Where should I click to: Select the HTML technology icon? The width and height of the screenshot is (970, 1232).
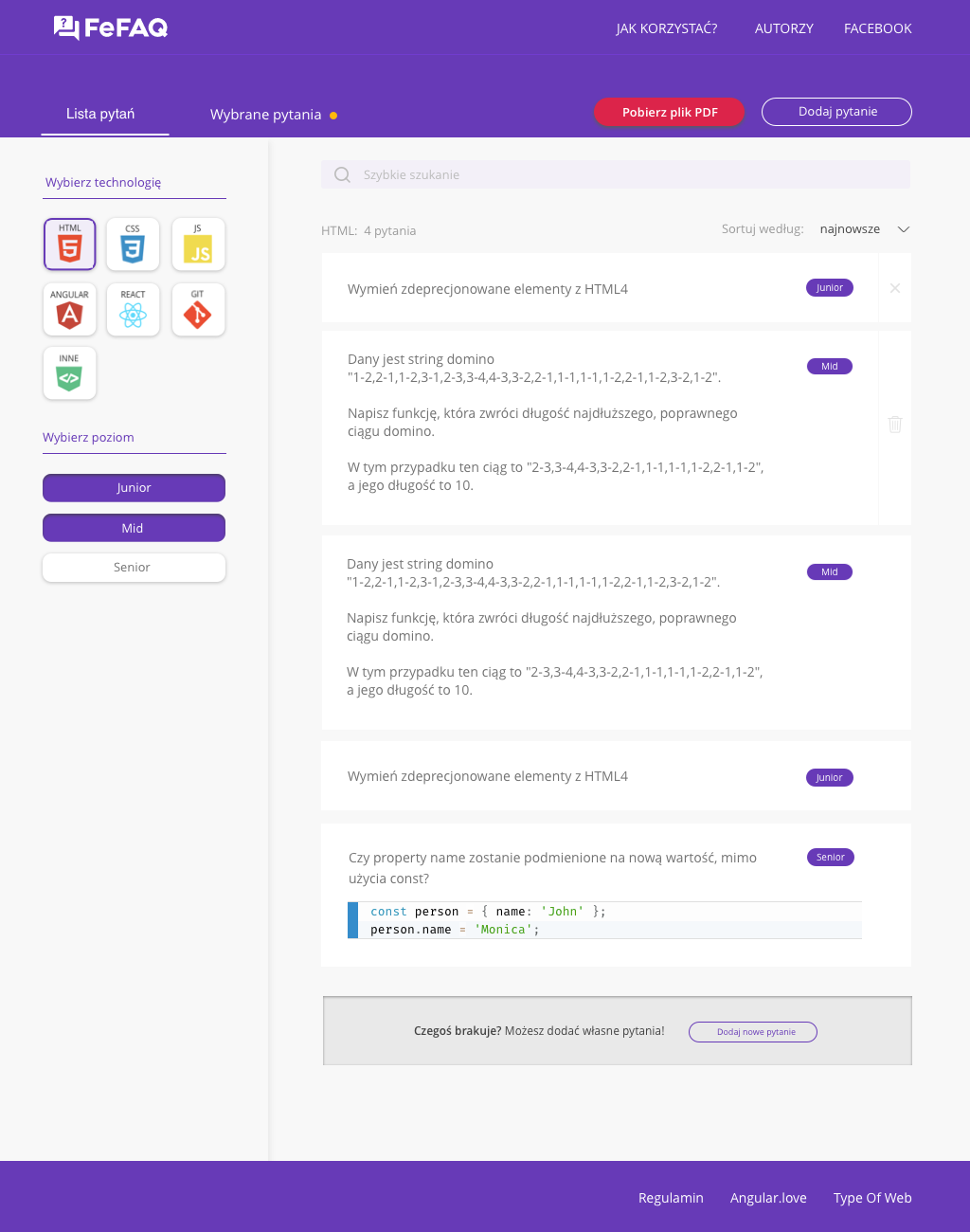pyautogui.click(x=70, y=245)
